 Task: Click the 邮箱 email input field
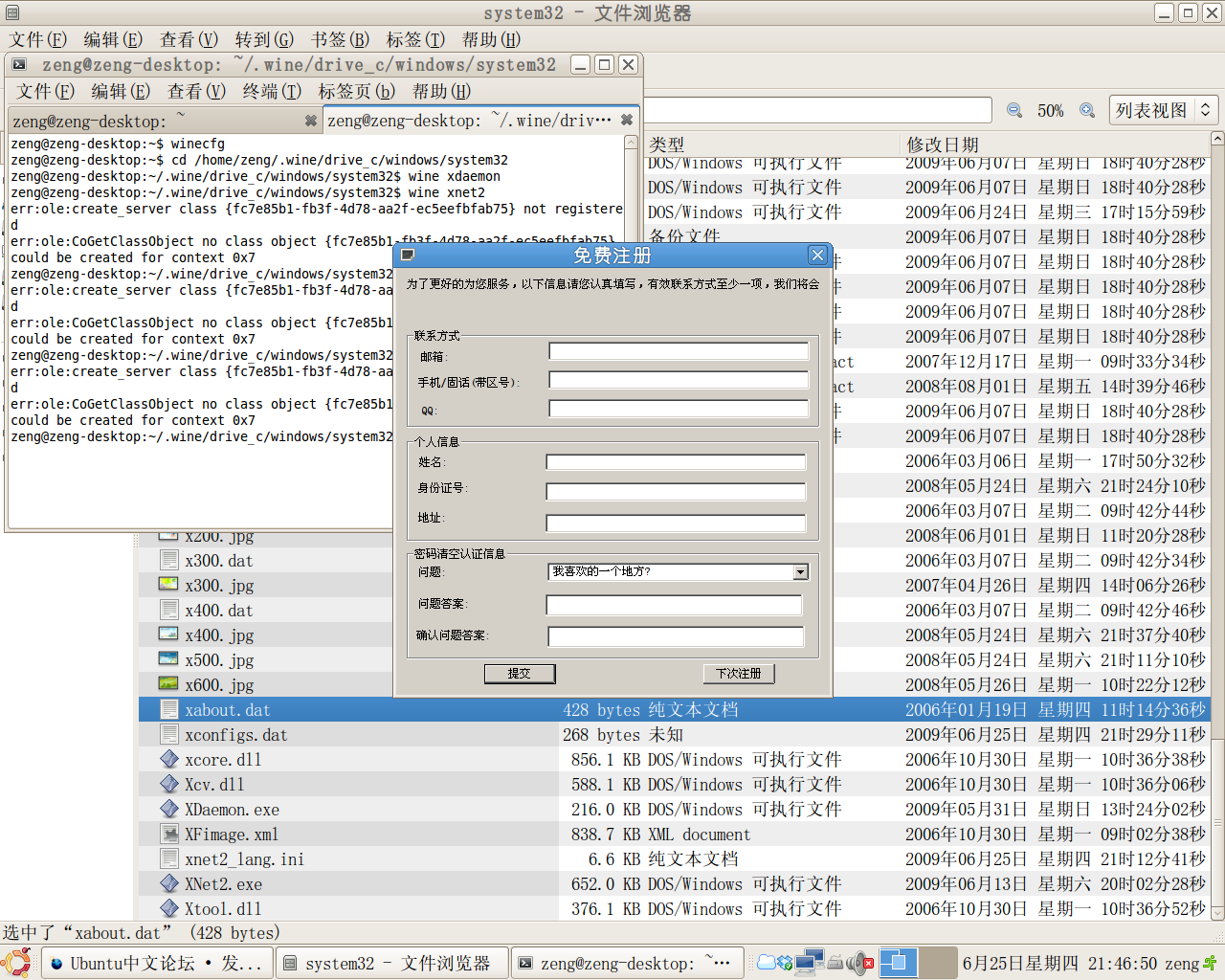[679, 351]
